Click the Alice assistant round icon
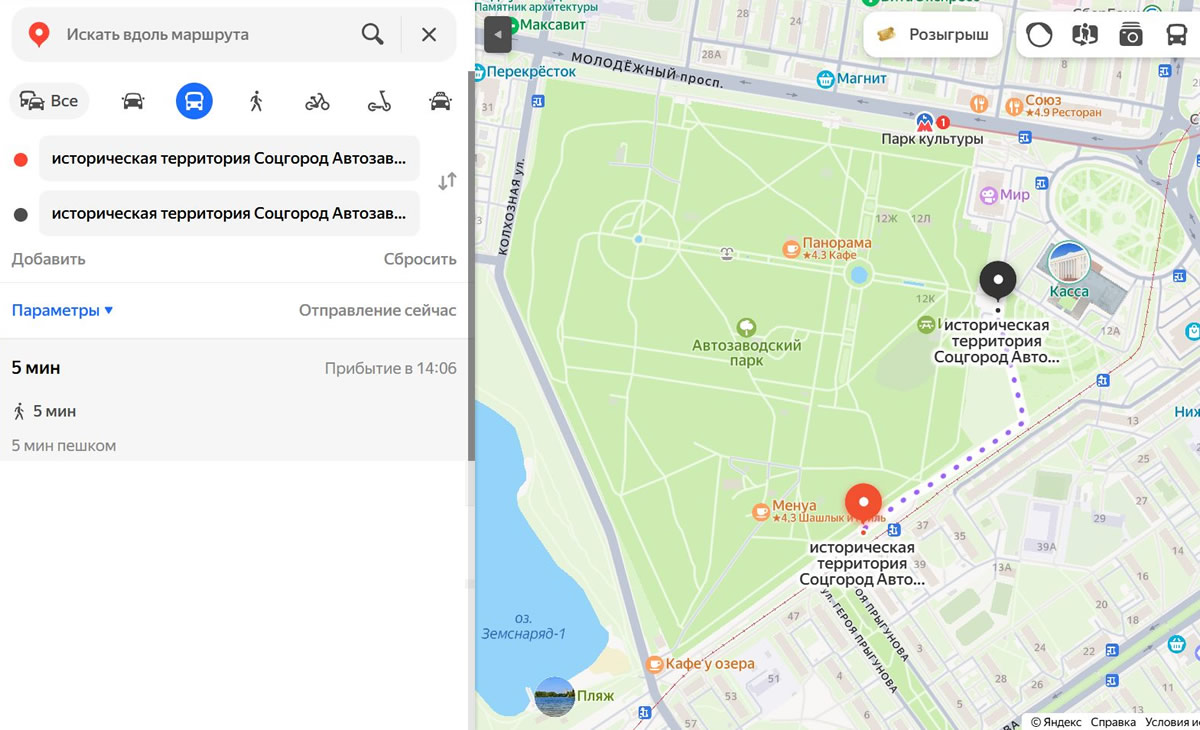This screenshot has width=1200, height=730. point(1039,35)
